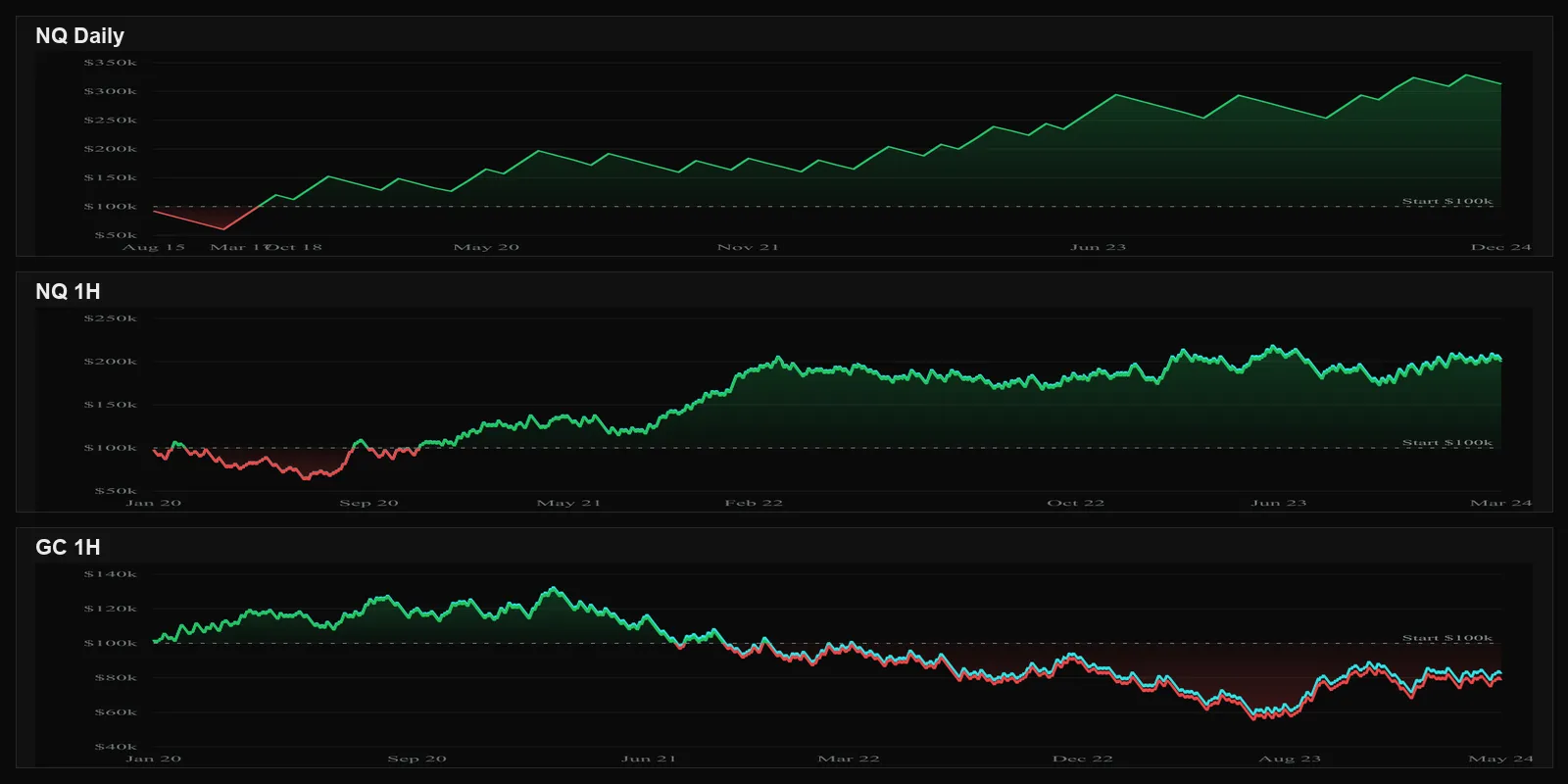1568x784 pixels.
Task: Select the $60k axis label in GC 1H
Action: [116, 712]
